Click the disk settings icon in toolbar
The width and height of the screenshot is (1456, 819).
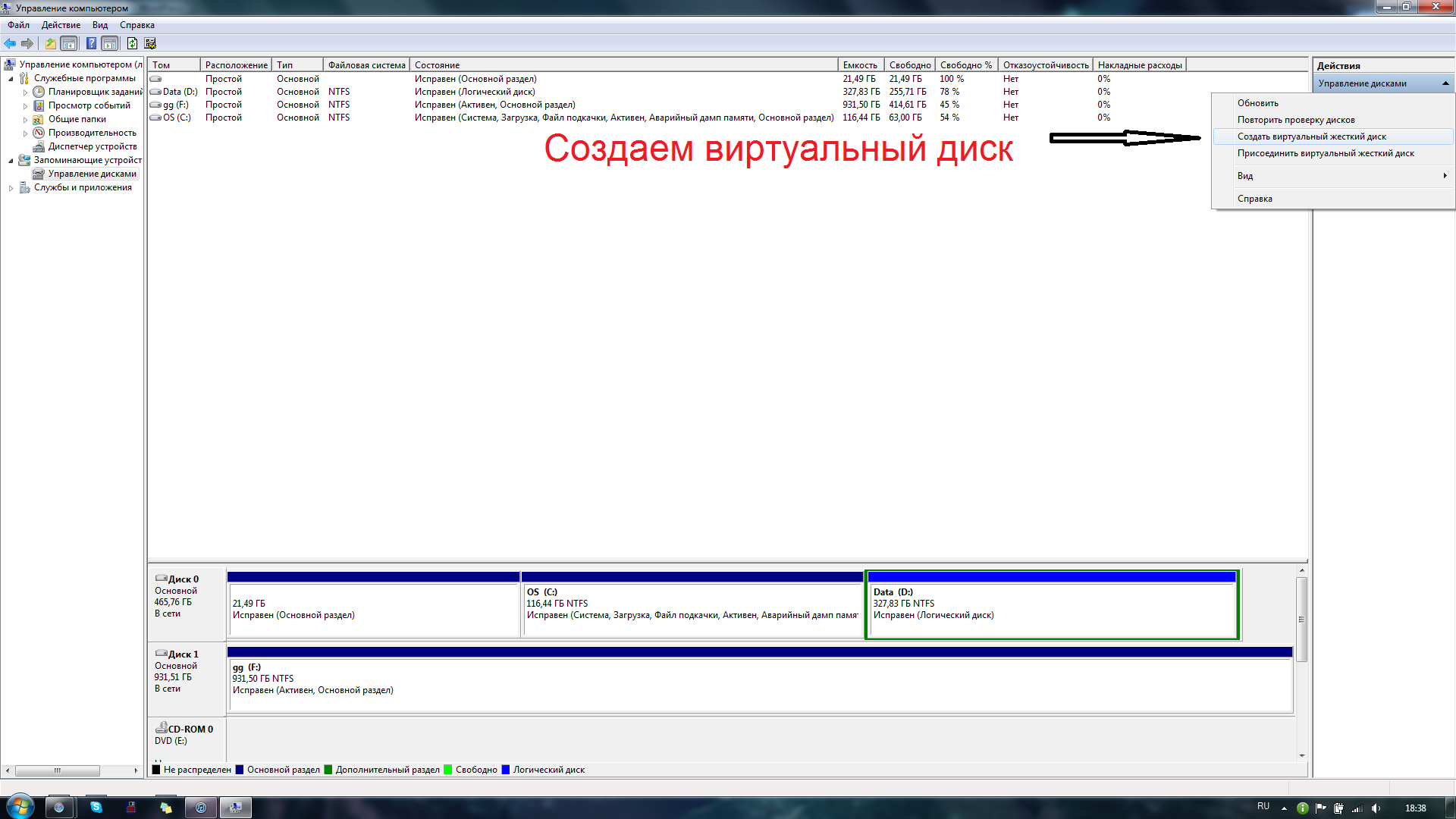tap(150, 44)
